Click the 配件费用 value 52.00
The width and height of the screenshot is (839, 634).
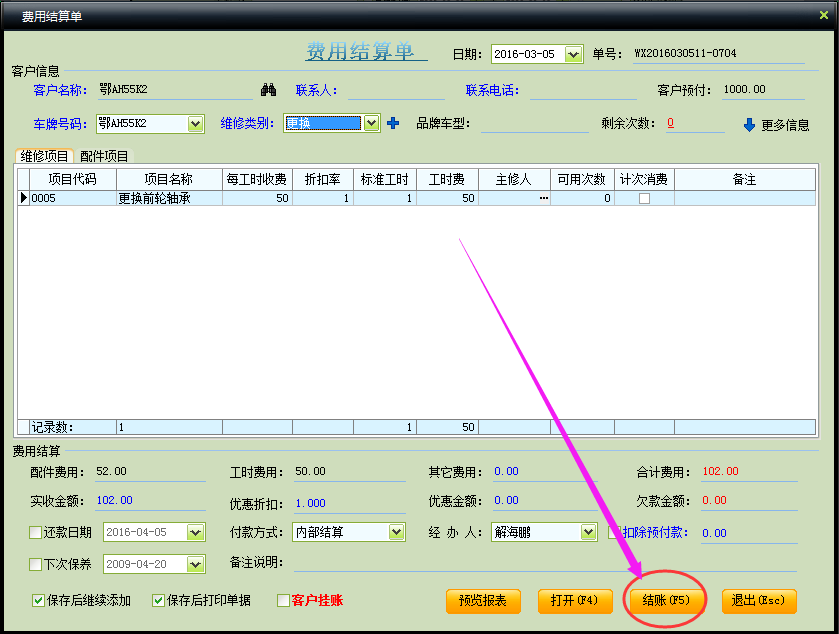click(x=111, y=471)
